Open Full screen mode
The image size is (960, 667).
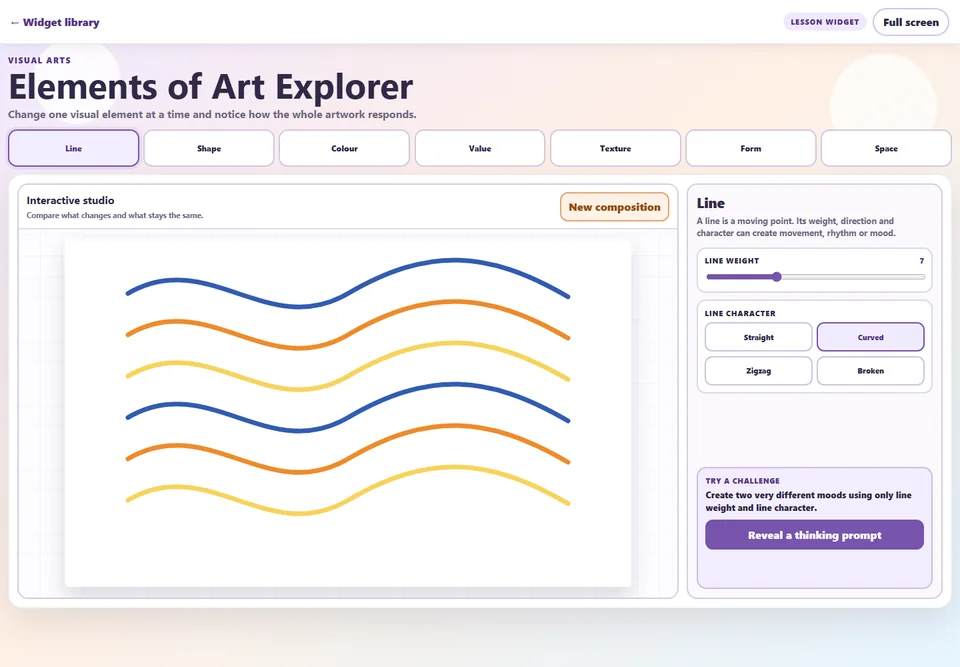click(x=910, y=22)
